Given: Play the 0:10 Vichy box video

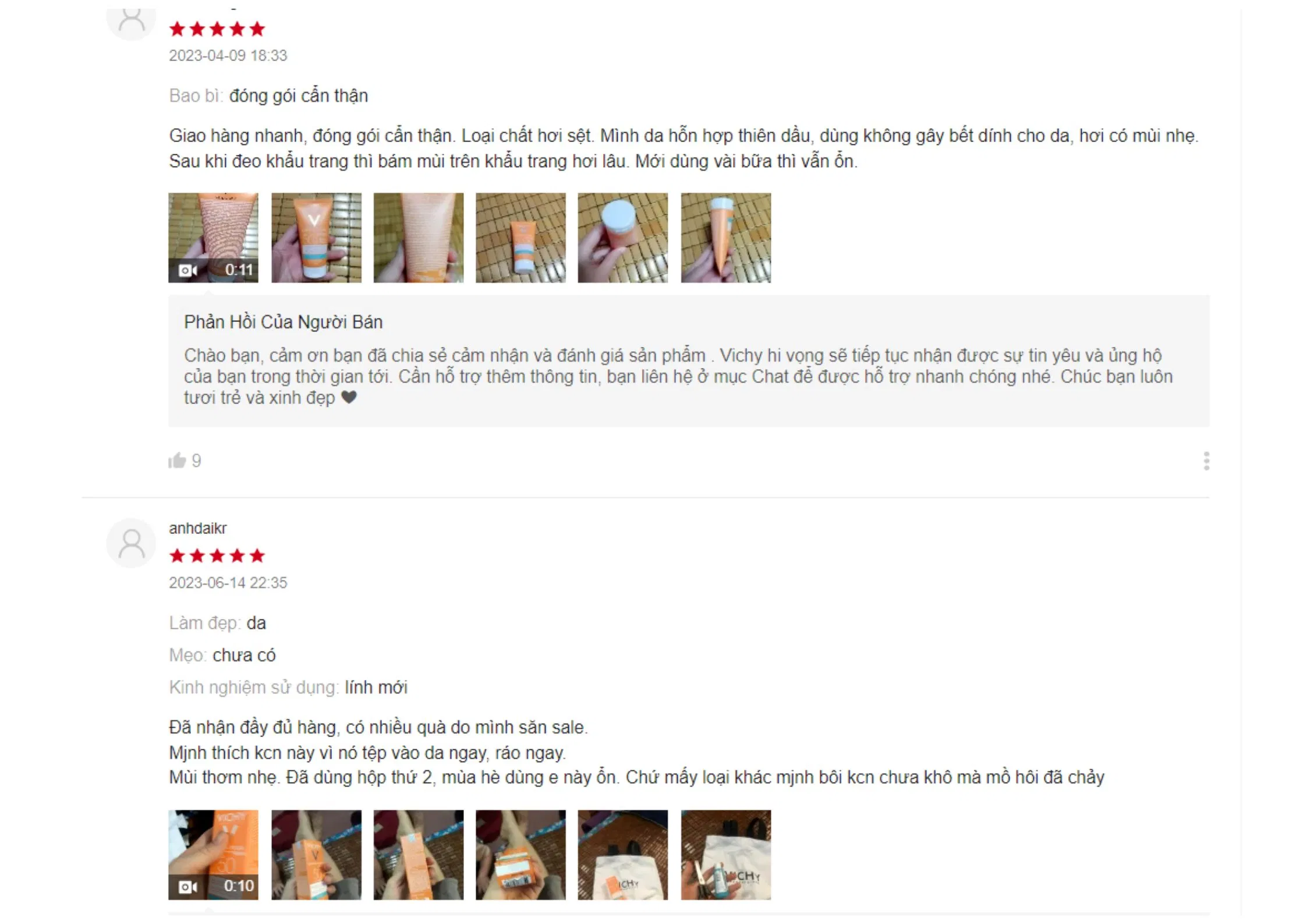Looking at the screenshot, I should pos(213,855).
